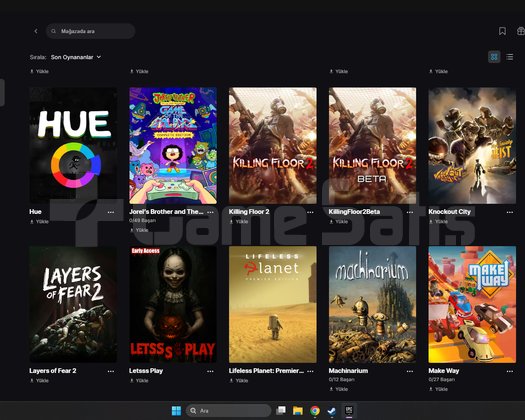Viewport: 525px width, 420px height.
Task: Open the wishlist bookmark icon
Action: click(502, 31)
